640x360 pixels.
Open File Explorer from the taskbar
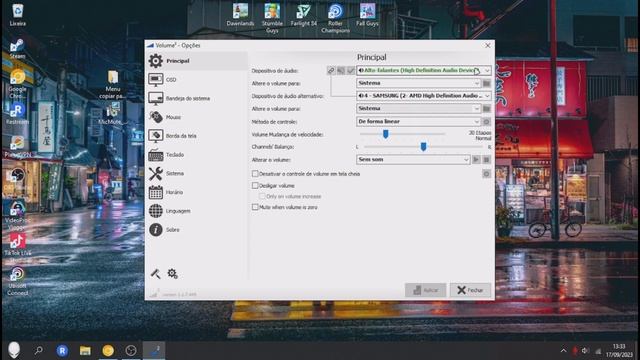click(x=85, y=350)
